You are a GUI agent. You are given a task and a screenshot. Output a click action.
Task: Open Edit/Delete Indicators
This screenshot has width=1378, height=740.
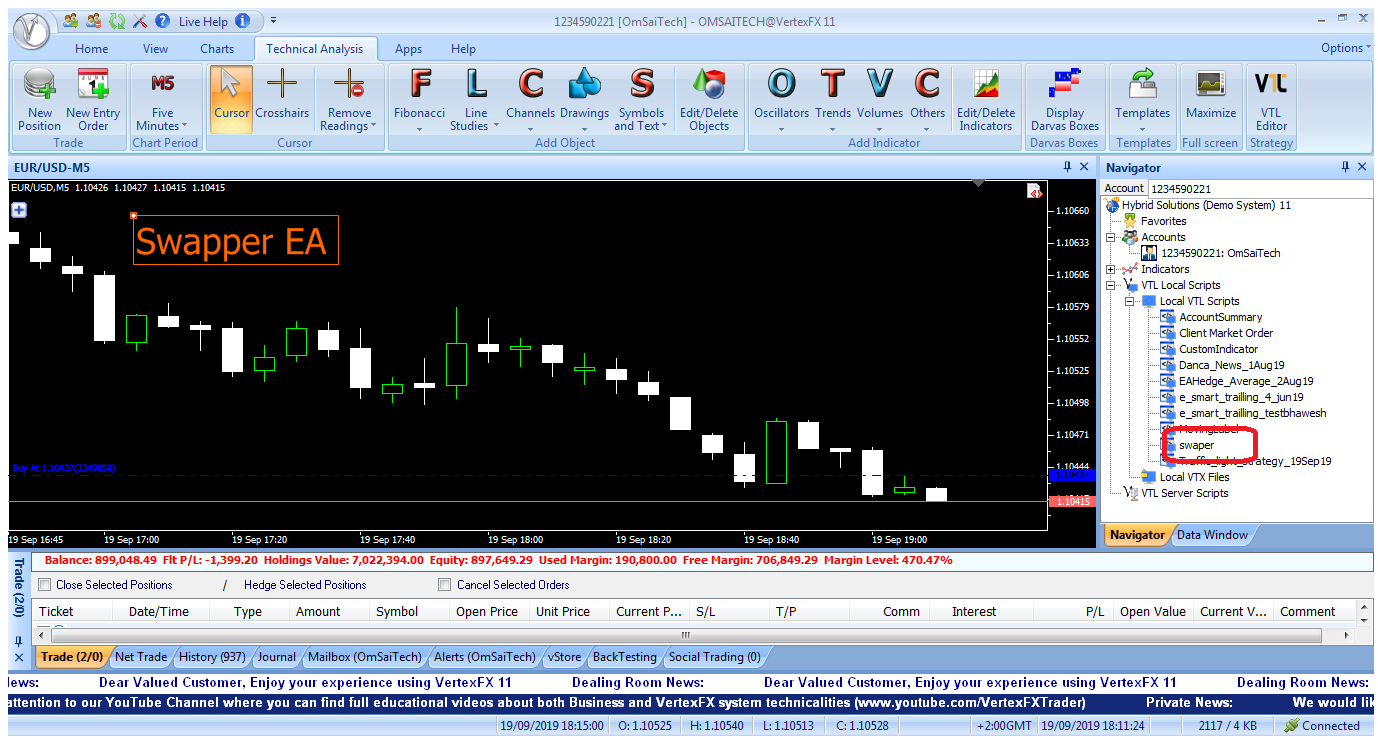pyautogui.click(x=986, y=100)
